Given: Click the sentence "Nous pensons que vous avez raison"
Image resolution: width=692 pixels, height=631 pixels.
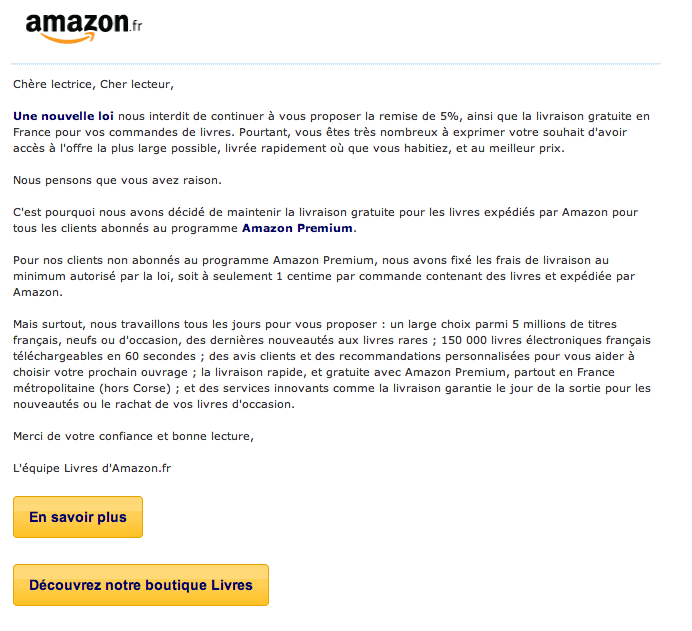Looking at the screenshot, I should (117, 180).
